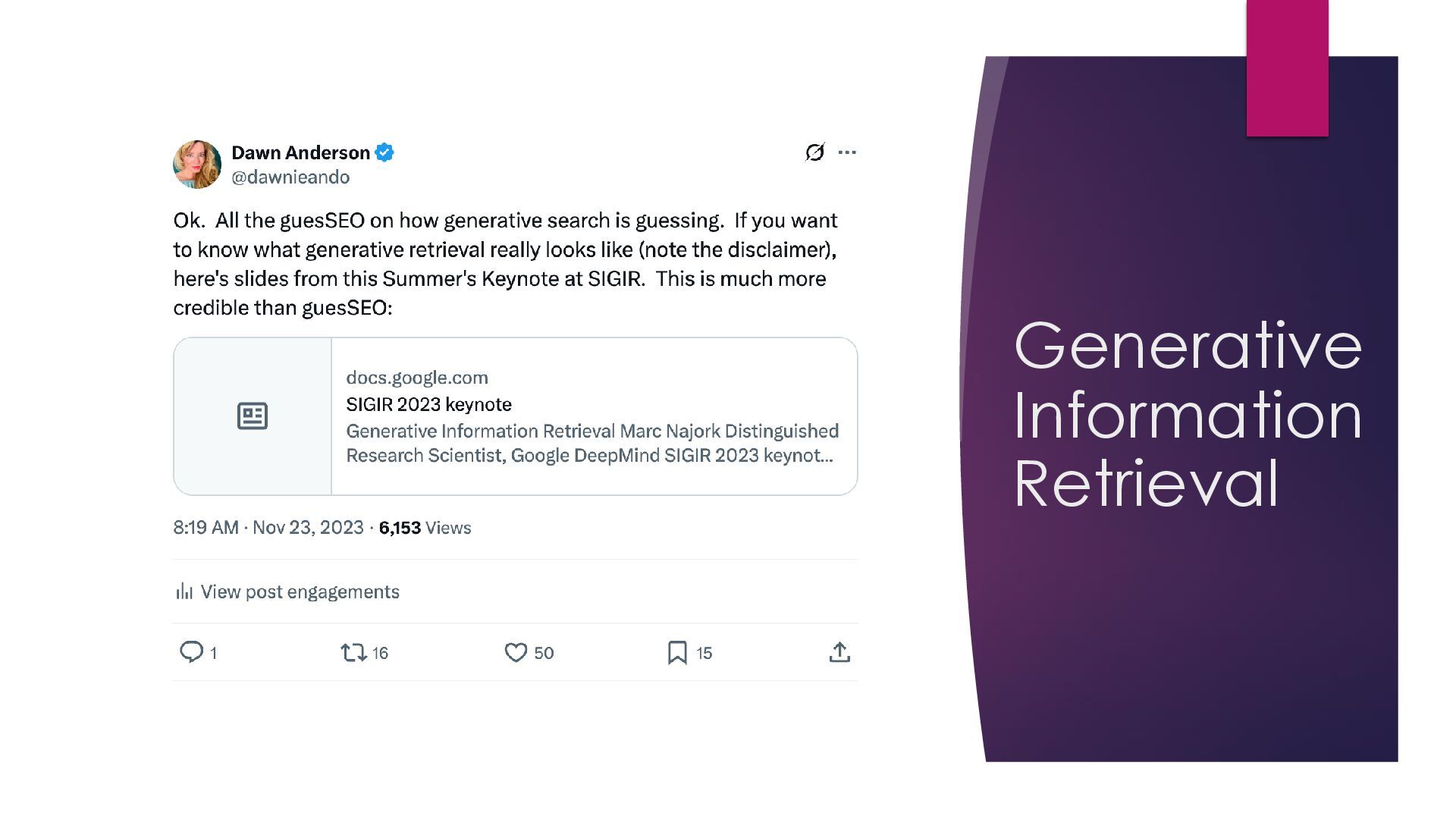
Task: Click the repost arrows icon
Action: click(353, 652)
